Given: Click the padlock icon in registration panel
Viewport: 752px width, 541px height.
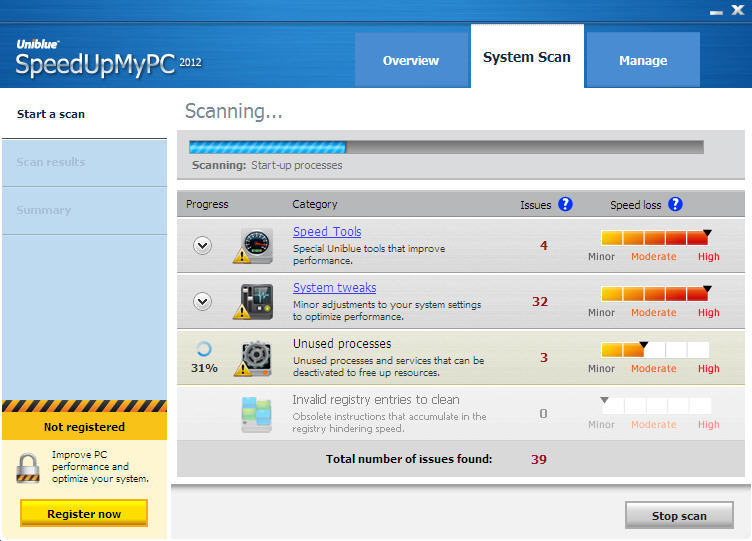Looking at the screenshot, I should point(26,467).
